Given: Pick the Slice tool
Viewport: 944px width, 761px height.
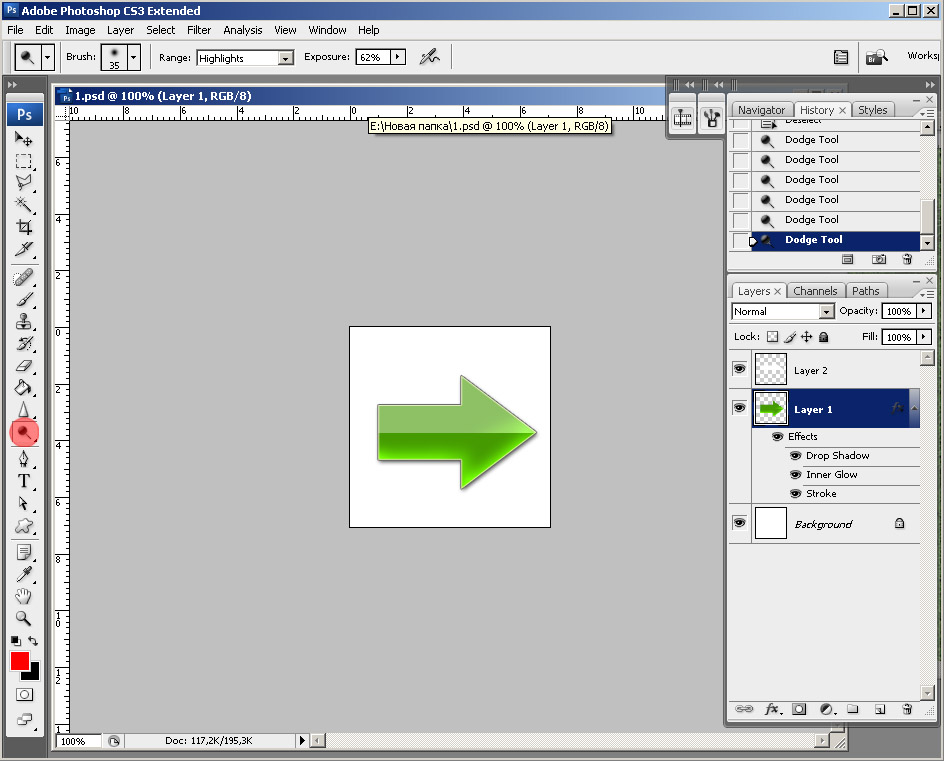Looking at the screenshot, I should (23, 249).
